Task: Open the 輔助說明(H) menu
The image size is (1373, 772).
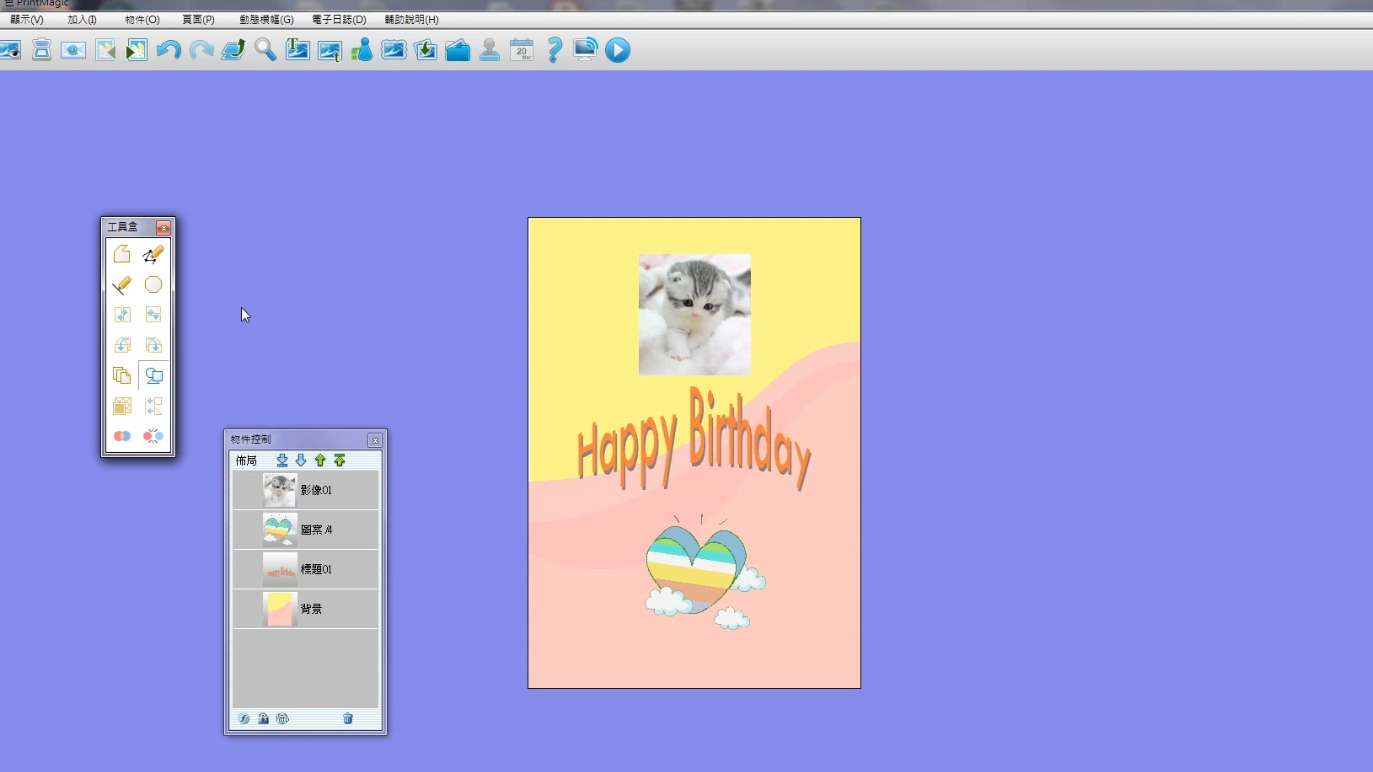Action: coord(411,20)
